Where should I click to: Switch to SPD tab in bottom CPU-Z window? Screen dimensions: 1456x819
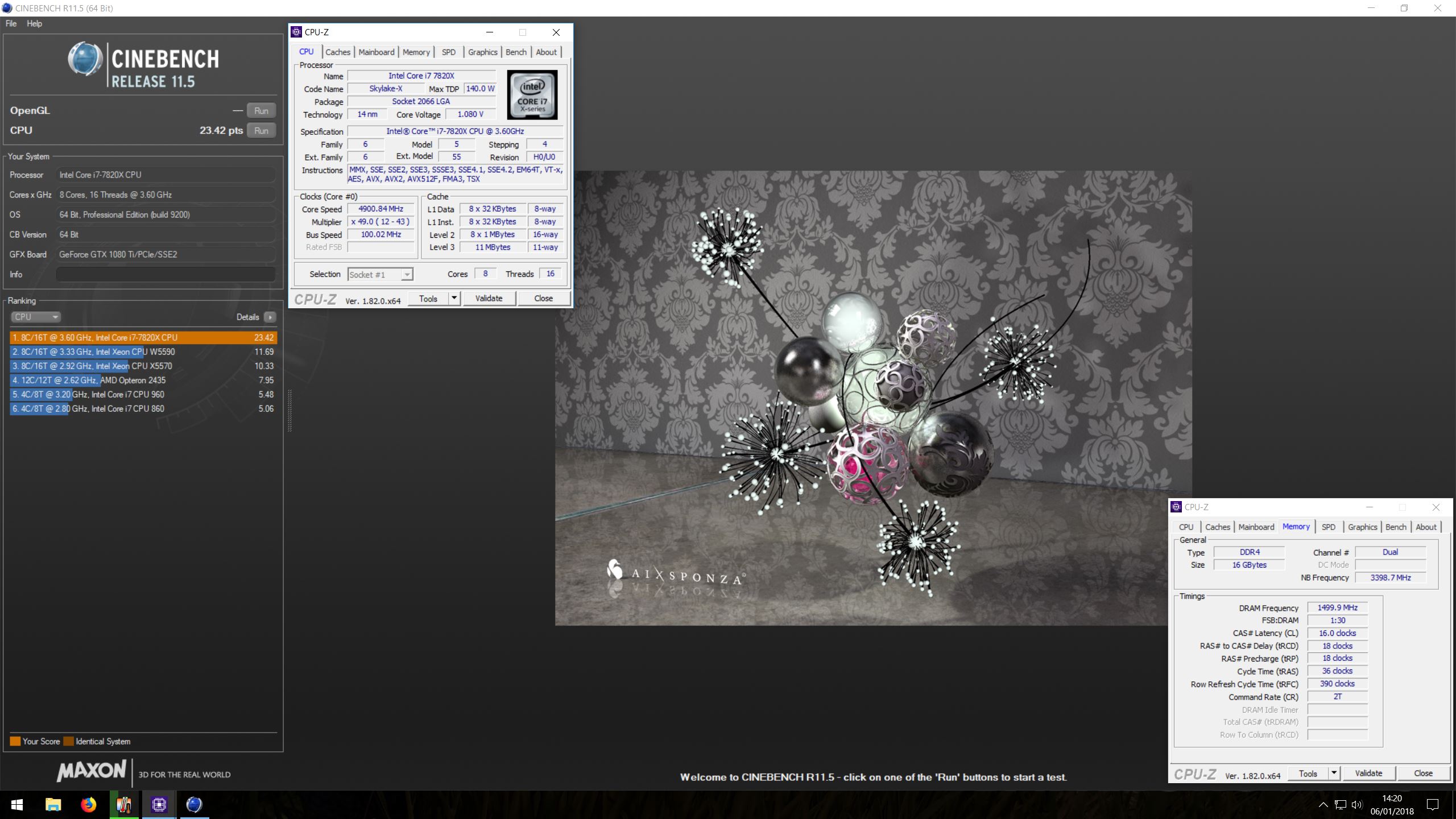(x=1328, y=527)
